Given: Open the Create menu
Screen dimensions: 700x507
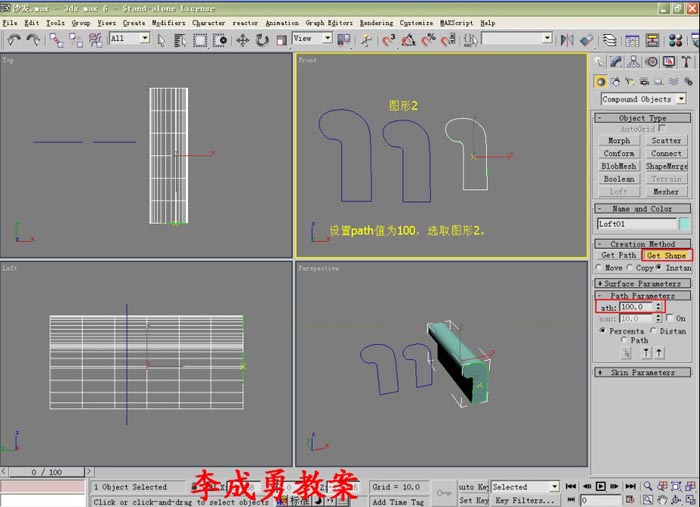Looking at the screenshot, I should [134, 23].
